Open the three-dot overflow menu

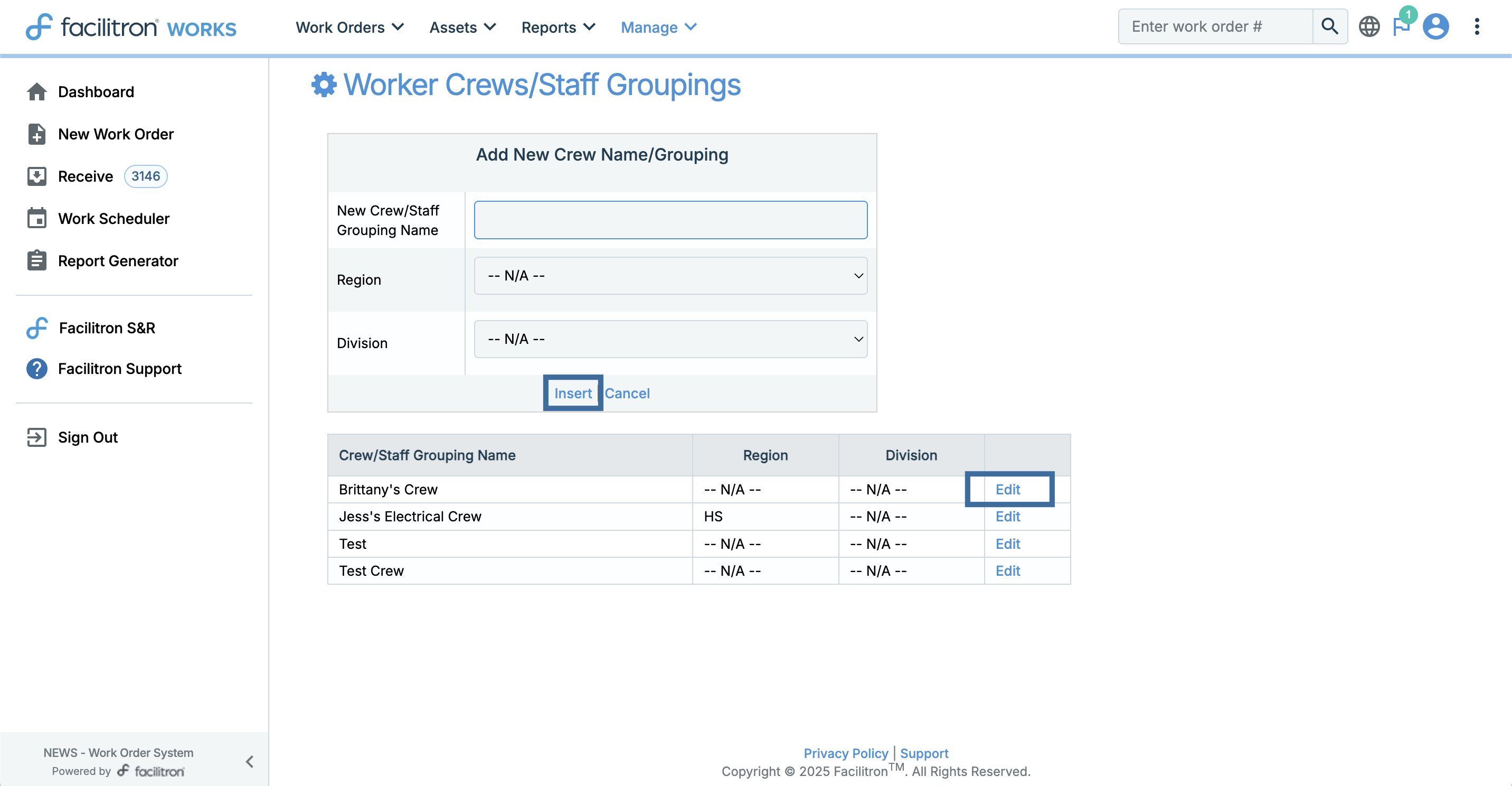tap(1477, 26)
